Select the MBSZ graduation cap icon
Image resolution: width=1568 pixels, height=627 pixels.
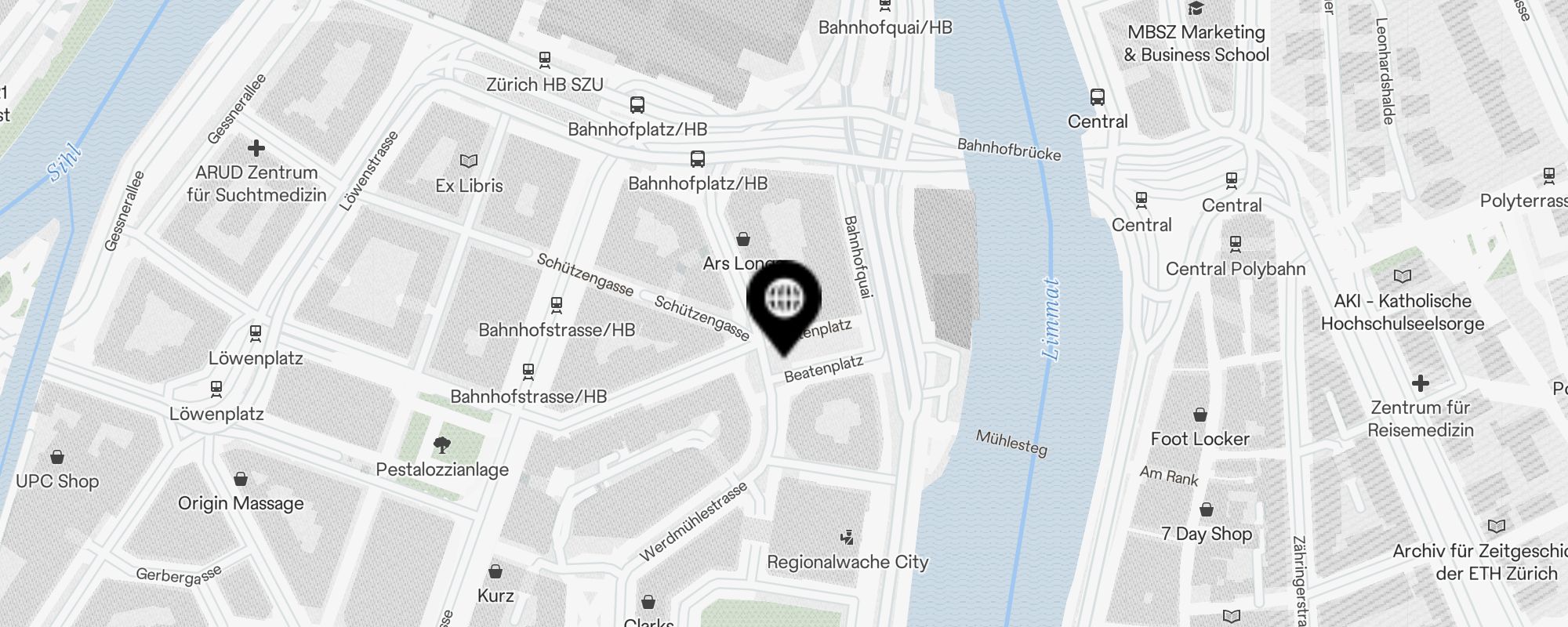[1196, 9]
